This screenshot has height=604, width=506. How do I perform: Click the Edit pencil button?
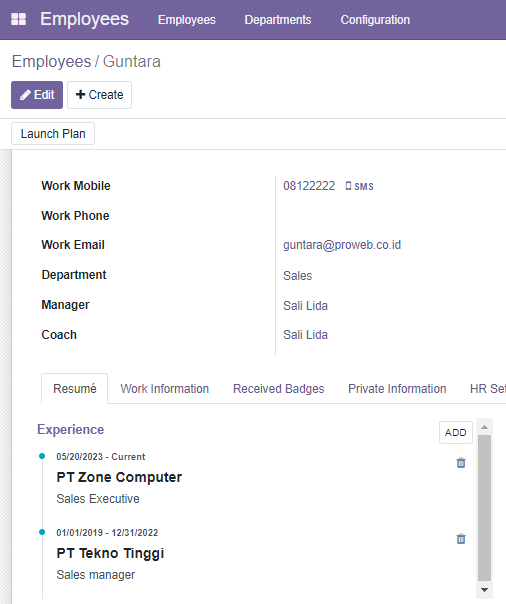(x=37, y=95)
